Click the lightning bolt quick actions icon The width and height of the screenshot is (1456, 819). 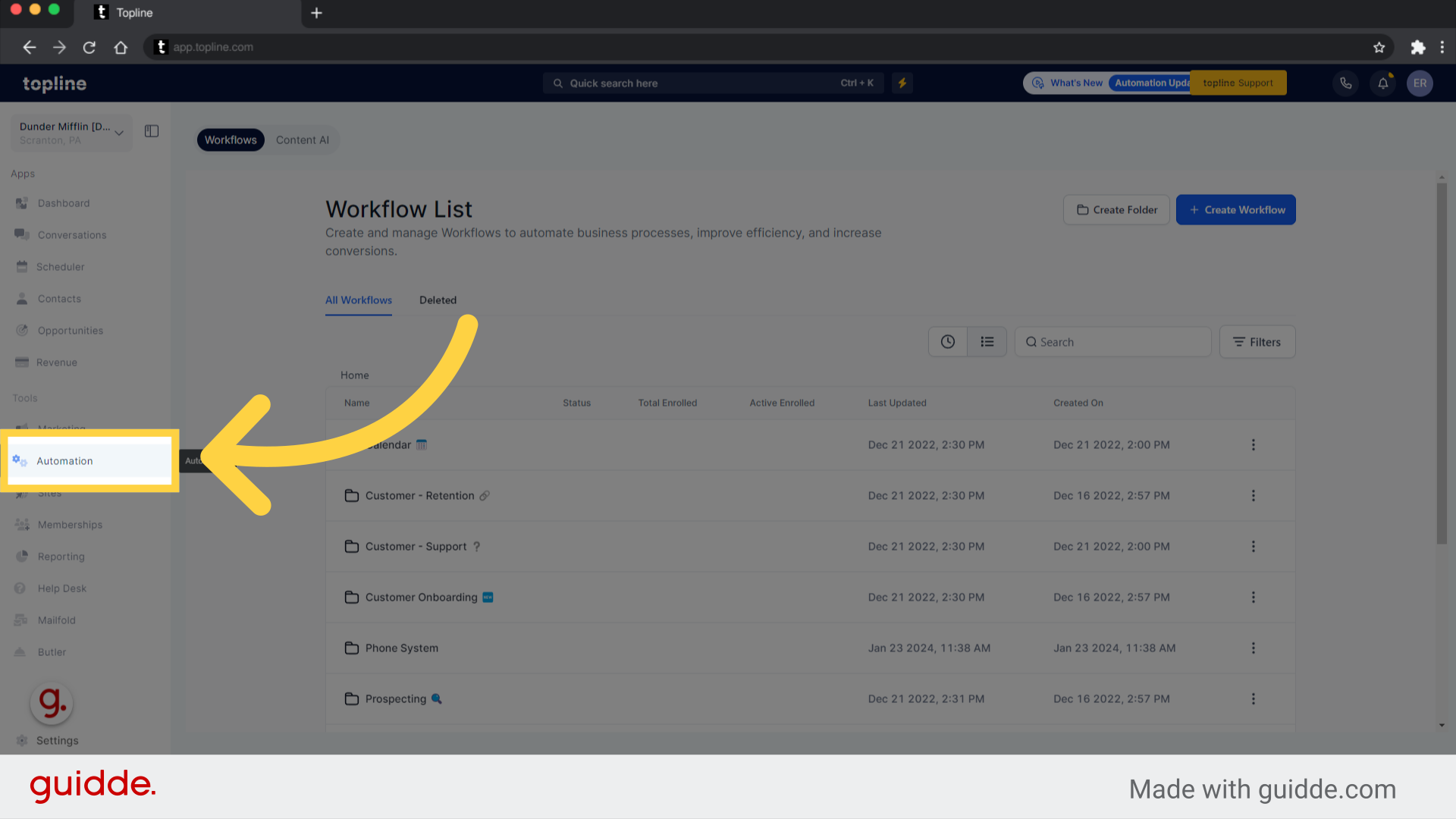pyautogui.click(x=902, y=83)
